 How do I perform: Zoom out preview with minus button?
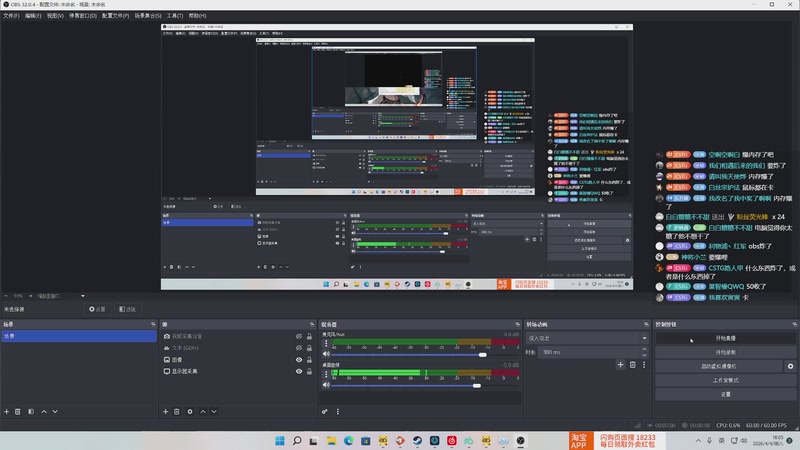pyautogui.click(x=6, y=296)
